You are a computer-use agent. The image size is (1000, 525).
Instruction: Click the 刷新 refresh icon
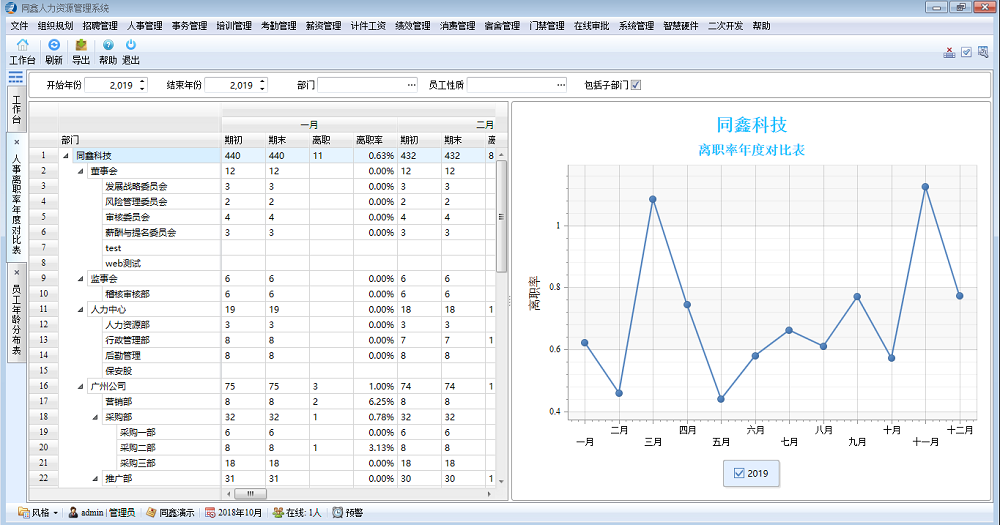point(54,45)
